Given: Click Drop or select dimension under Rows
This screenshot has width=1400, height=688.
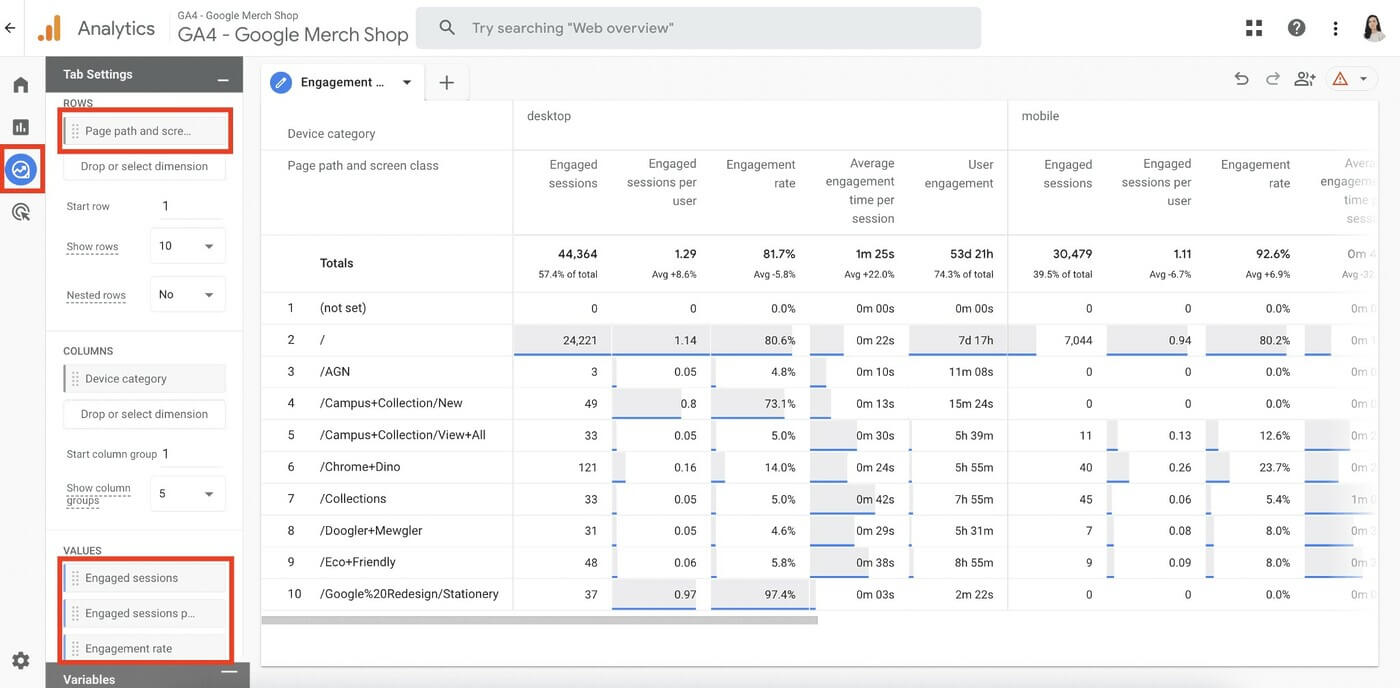Looking at the screenshot, I should click(145, 165).
